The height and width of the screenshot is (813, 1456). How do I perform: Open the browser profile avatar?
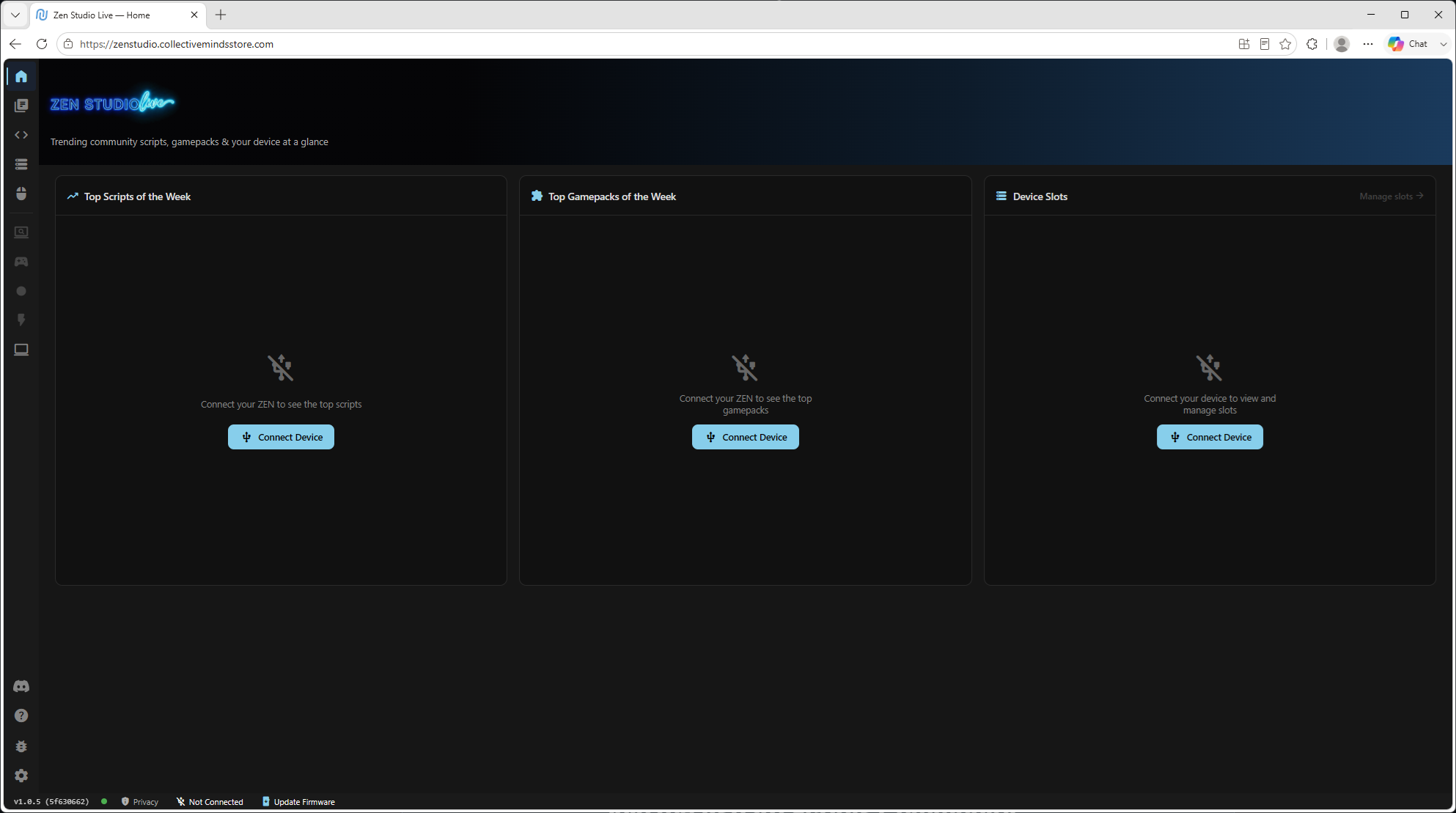[x=1342, y=44]
